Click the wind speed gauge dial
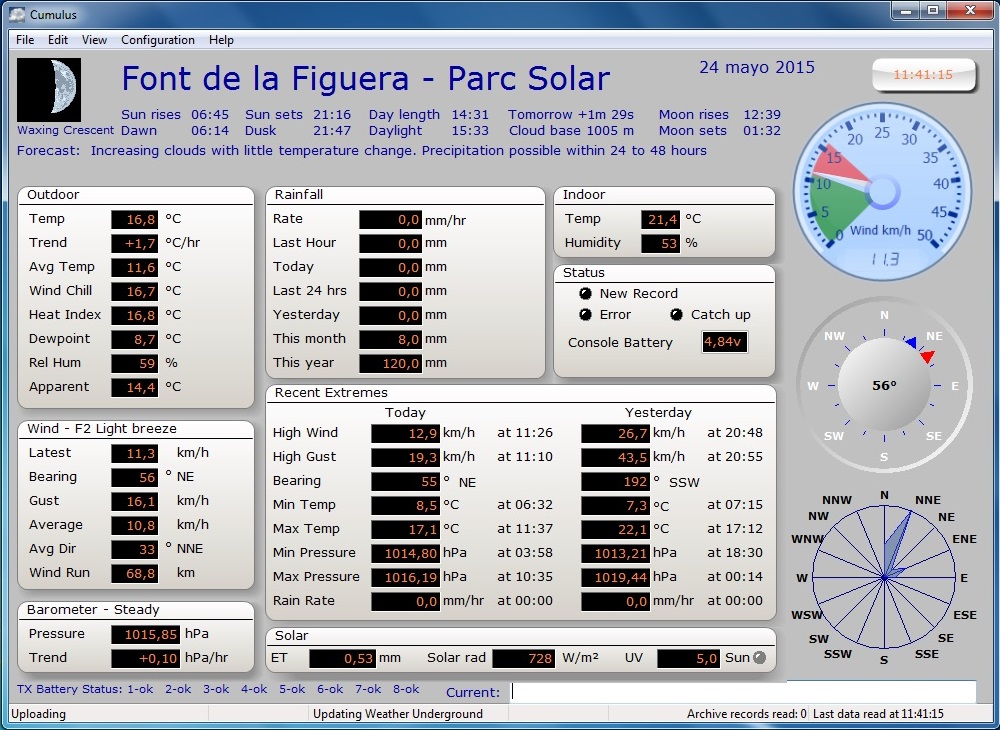Screen dimensions: 1000x730 point(883,191)
